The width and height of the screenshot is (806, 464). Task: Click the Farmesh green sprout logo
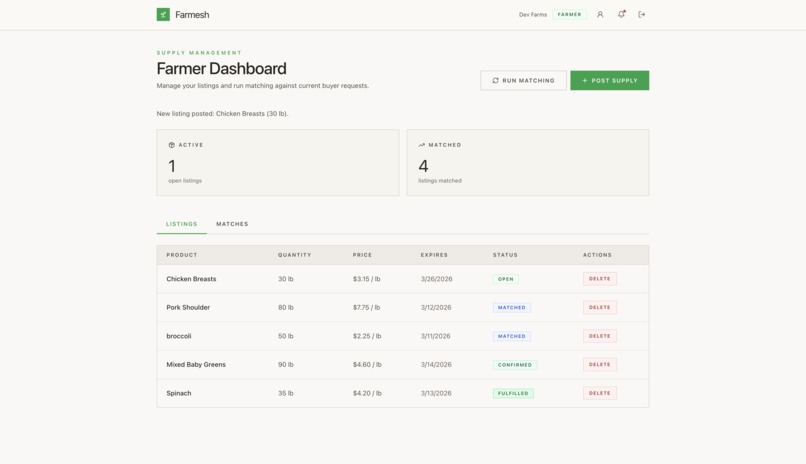163,14
